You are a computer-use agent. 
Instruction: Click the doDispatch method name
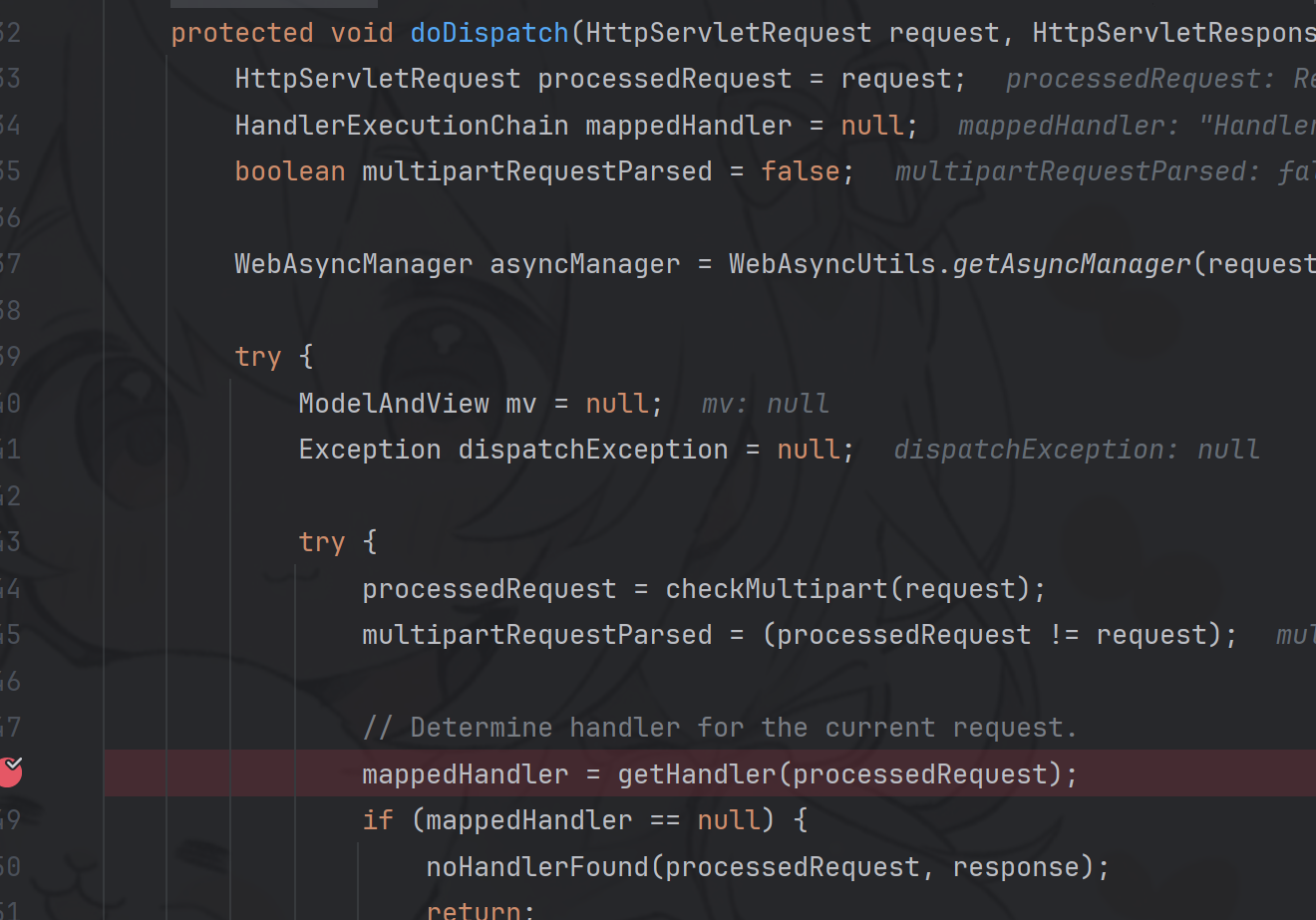point(489,33)
